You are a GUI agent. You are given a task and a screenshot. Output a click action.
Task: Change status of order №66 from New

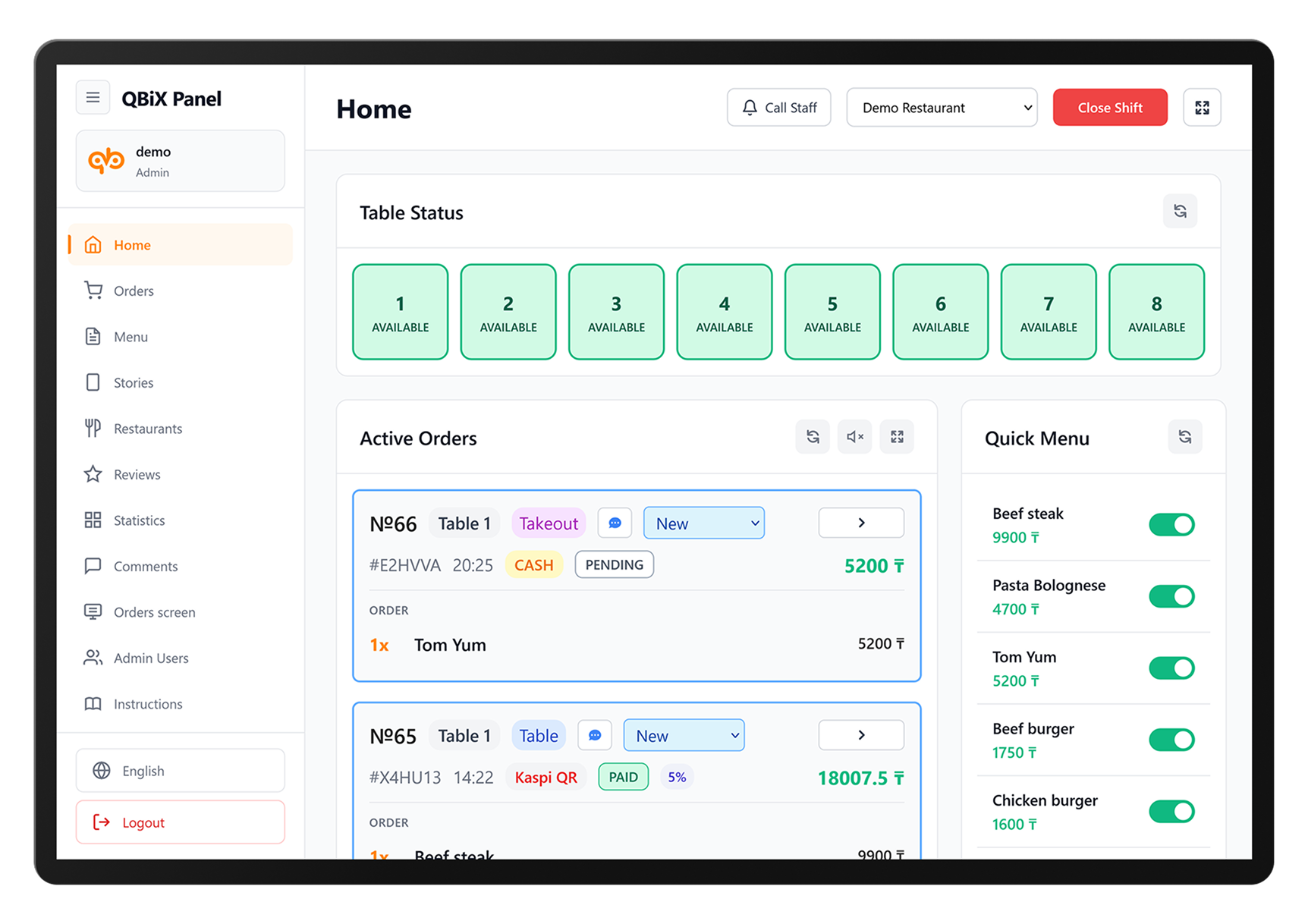click(703, 523)
